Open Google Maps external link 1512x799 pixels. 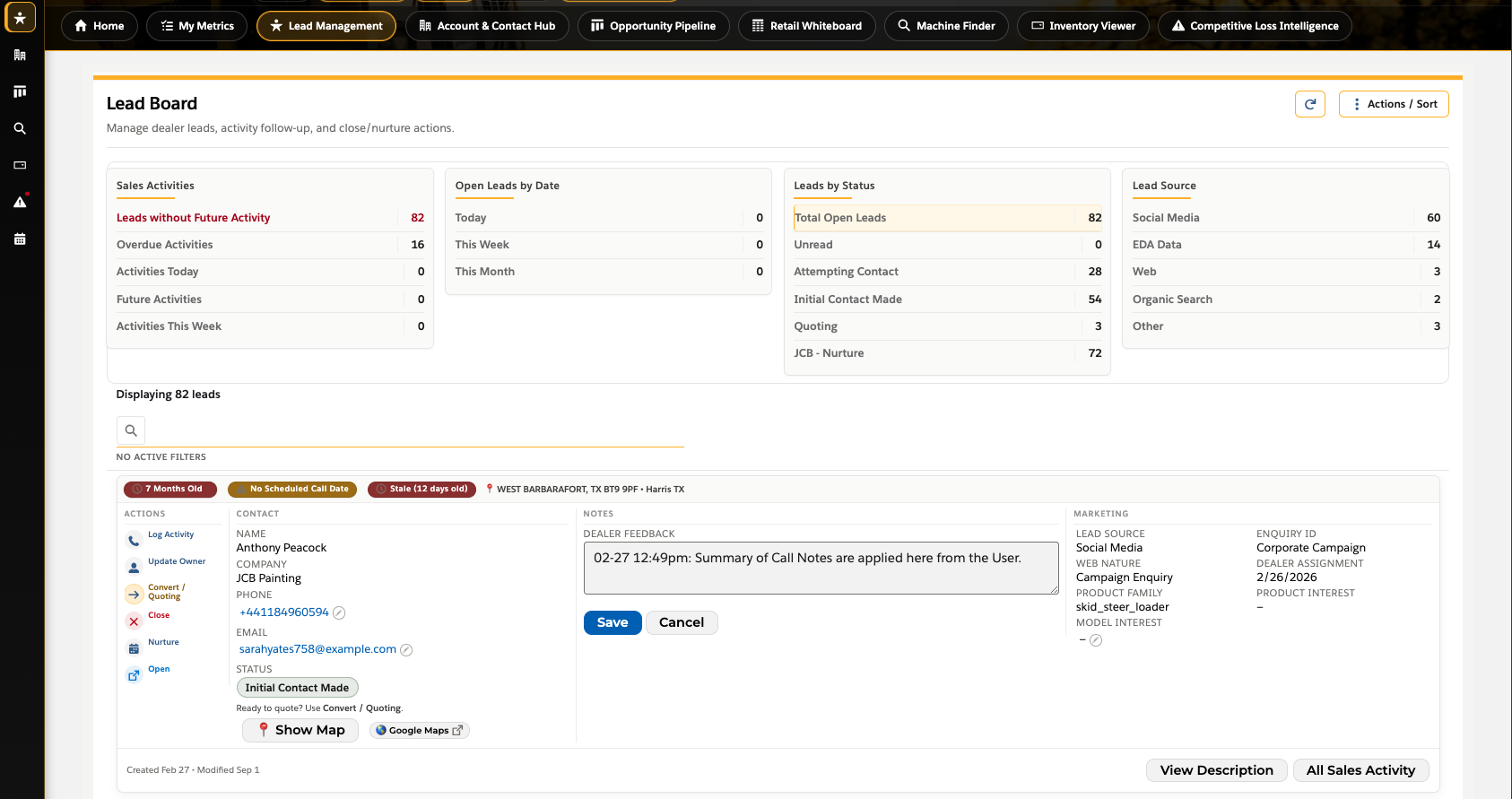(419, 730)
